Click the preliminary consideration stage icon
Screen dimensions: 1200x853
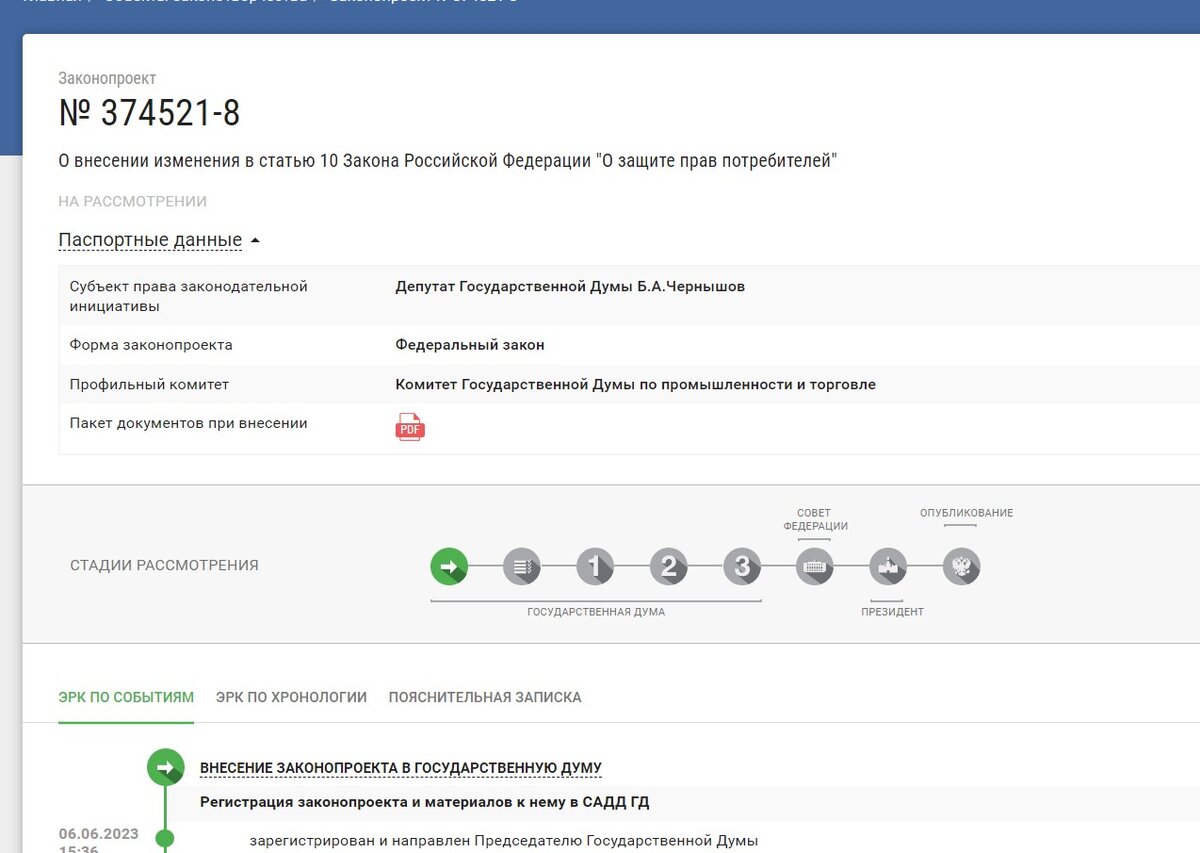tap(522, 566)
